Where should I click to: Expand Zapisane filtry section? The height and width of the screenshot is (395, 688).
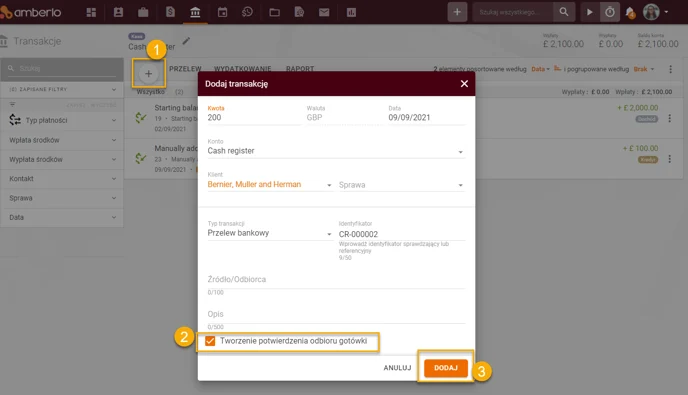[62, 90]
